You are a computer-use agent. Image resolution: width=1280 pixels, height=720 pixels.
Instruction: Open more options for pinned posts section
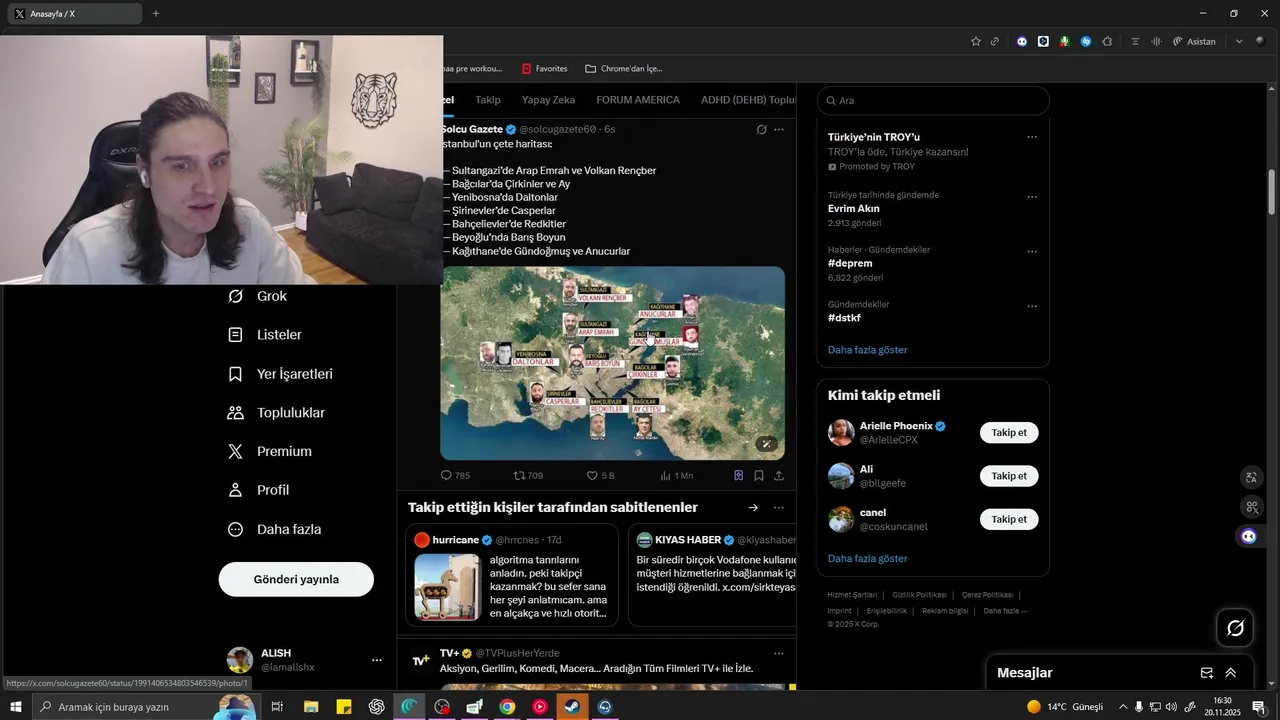pos(779,508)
